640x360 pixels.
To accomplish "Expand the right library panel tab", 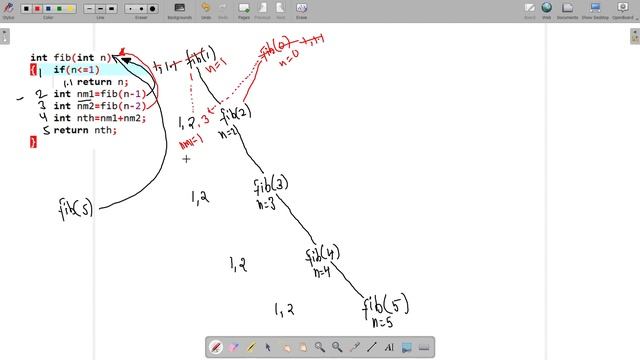I will (635, 36).
